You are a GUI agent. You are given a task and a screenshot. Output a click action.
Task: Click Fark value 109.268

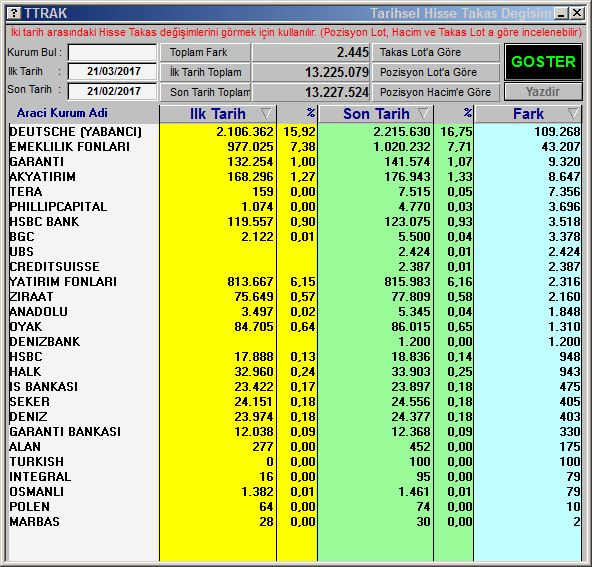(x=557, y=132)
